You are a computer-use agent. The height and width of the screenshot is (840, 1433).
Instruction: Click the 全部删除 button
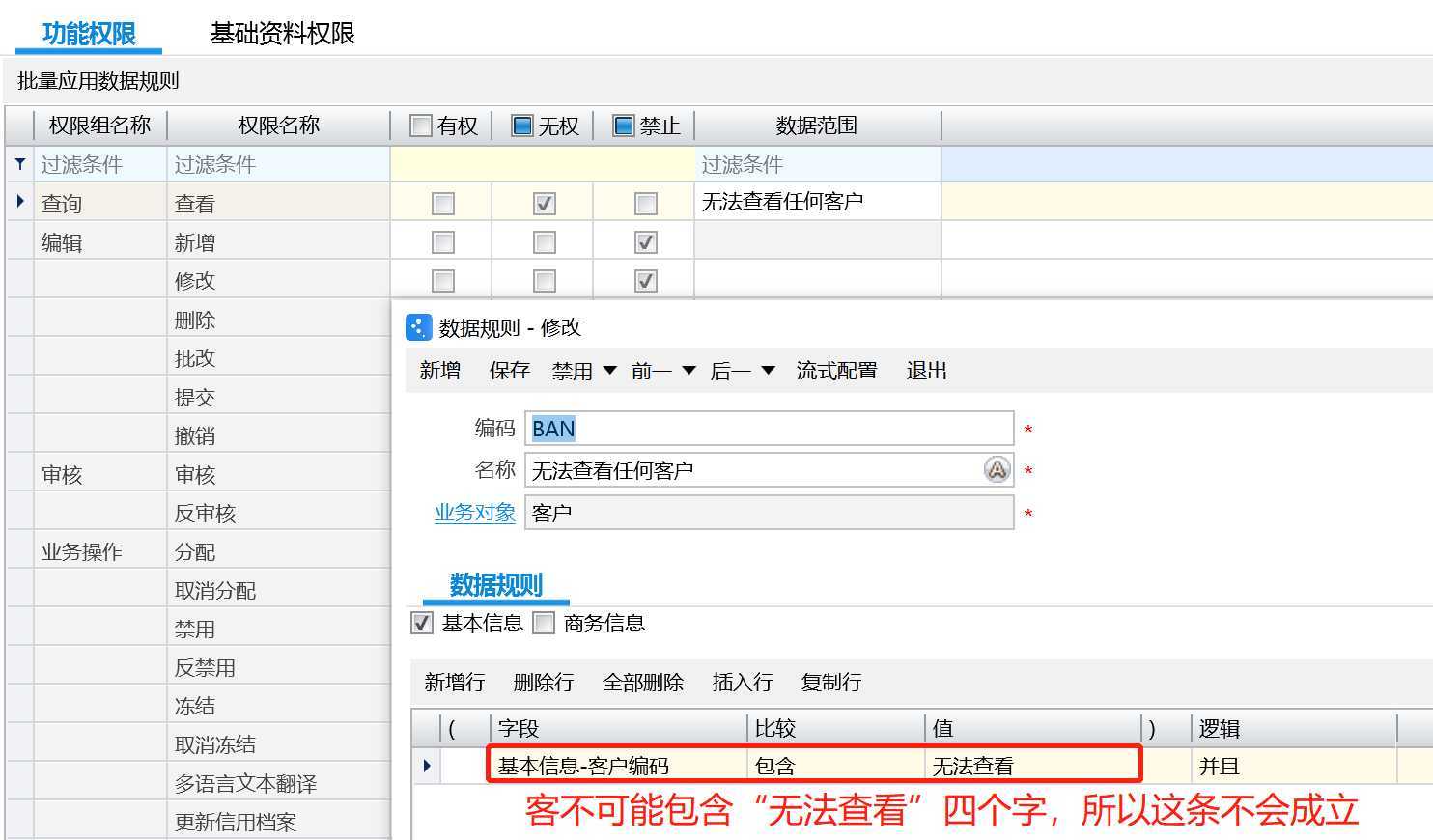coord(643,683)
